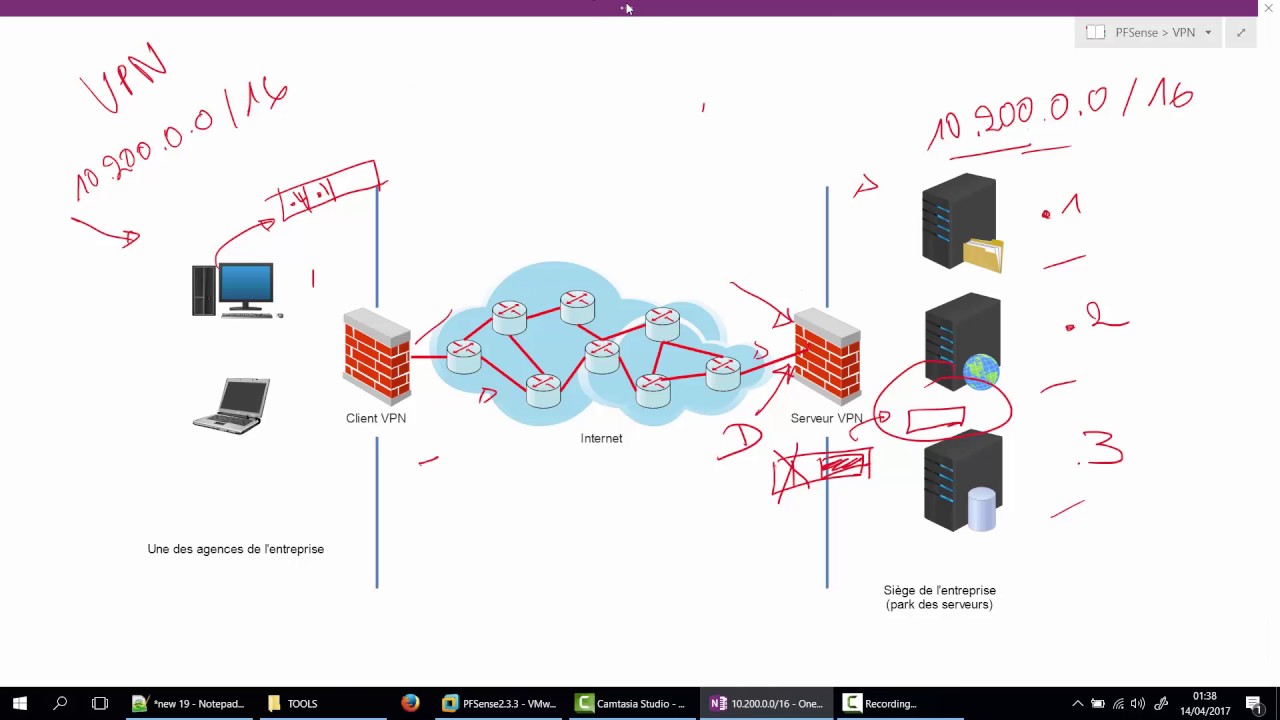1280x720 pixels.
Task: Open the clock showing 01:38 14/04/2017
Action: [1205, 704]
